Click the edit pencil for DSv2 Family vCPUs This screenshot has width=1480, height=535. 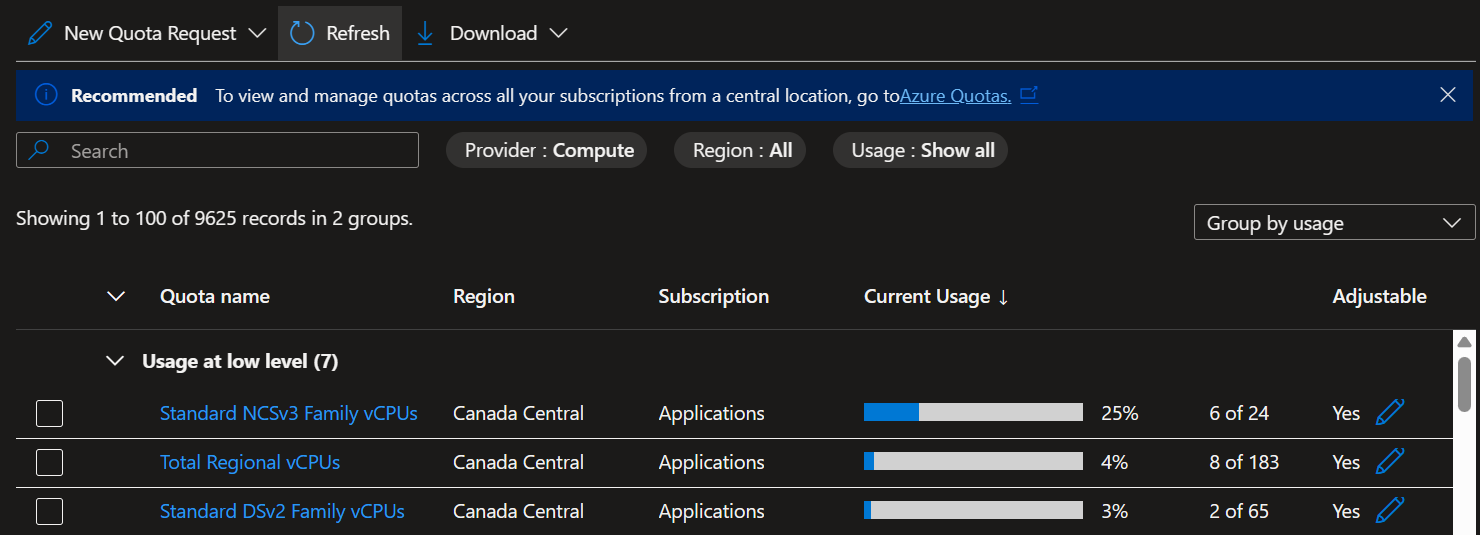click(x=1390, y=510)
